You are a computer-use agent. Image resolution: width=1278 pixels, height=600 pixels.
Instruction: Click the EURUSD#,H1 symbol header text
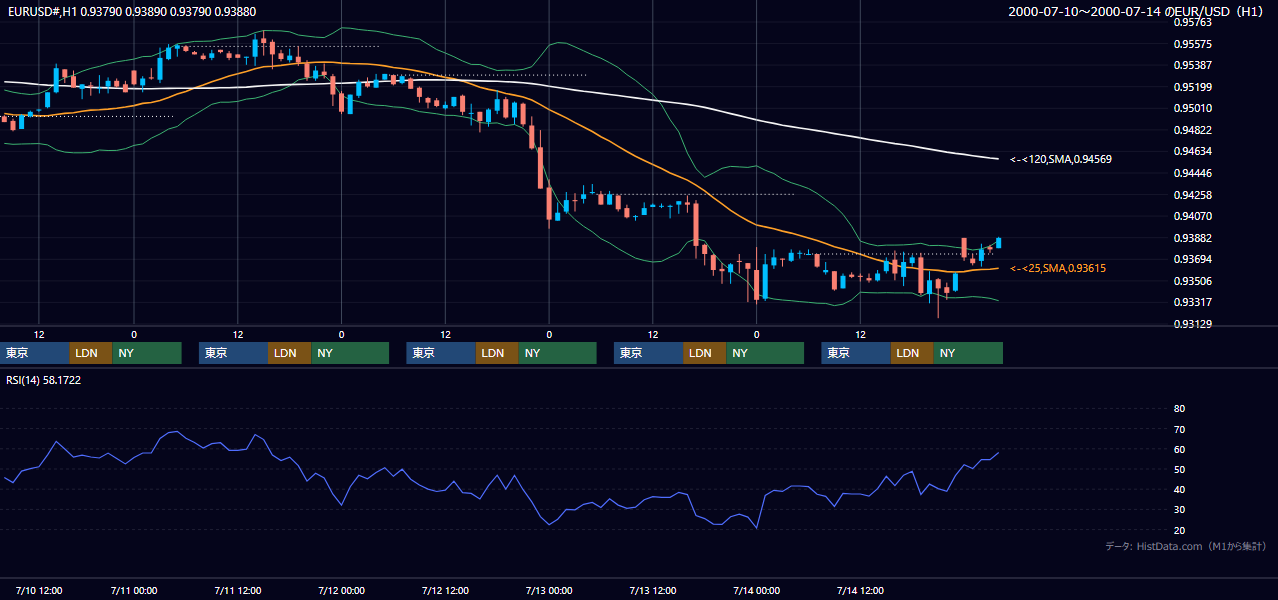point(131,10)
